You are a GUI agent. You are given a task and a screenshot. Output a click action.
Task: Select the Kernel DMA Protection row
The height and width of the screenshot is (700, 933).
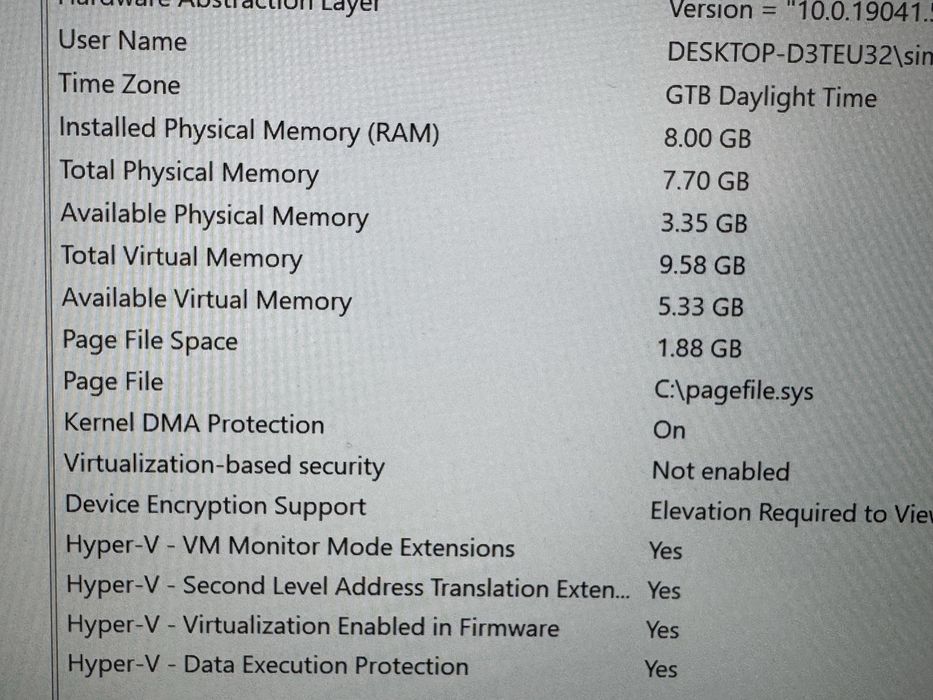tap(194, 424)
